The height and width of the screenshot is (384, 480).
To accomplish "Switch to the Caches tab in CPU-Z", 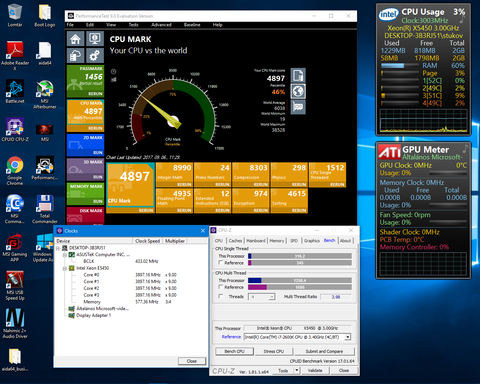I will pos(235,241).
